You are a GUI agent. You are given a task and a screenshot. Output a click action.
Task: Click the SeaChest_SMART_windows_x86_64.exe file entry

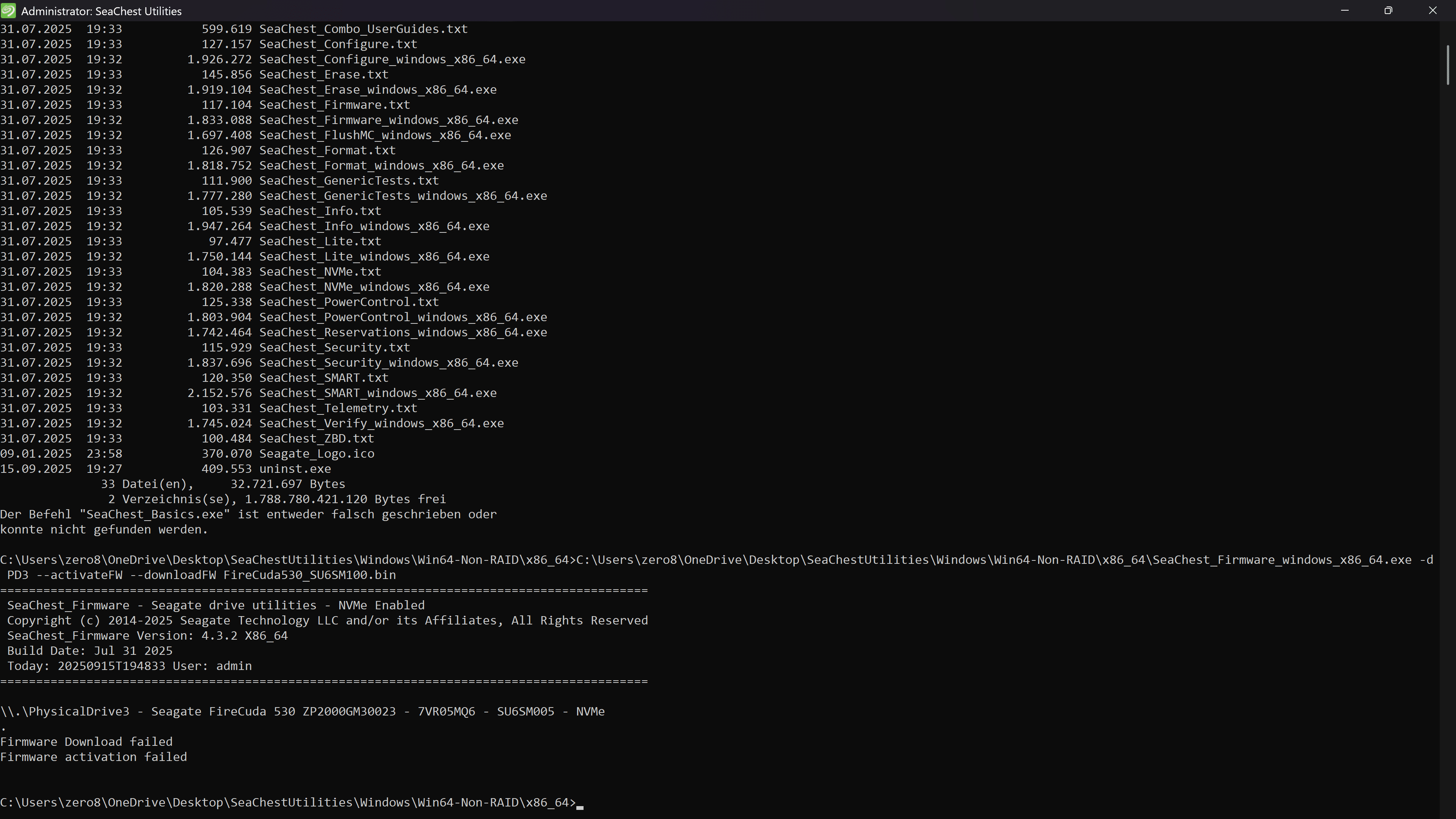[378, 393]
